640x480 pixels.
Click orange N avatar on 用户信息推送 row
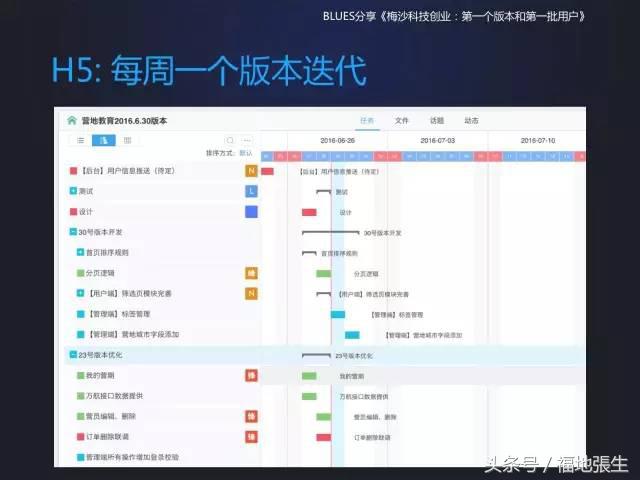pyautogui.click(x=251, y=171)
